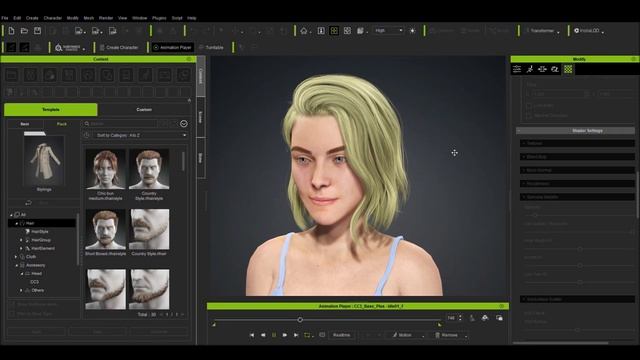The image size is (640, 360).
Task: Open the Modify morph adjust tab icon
Action: point(542,69)
